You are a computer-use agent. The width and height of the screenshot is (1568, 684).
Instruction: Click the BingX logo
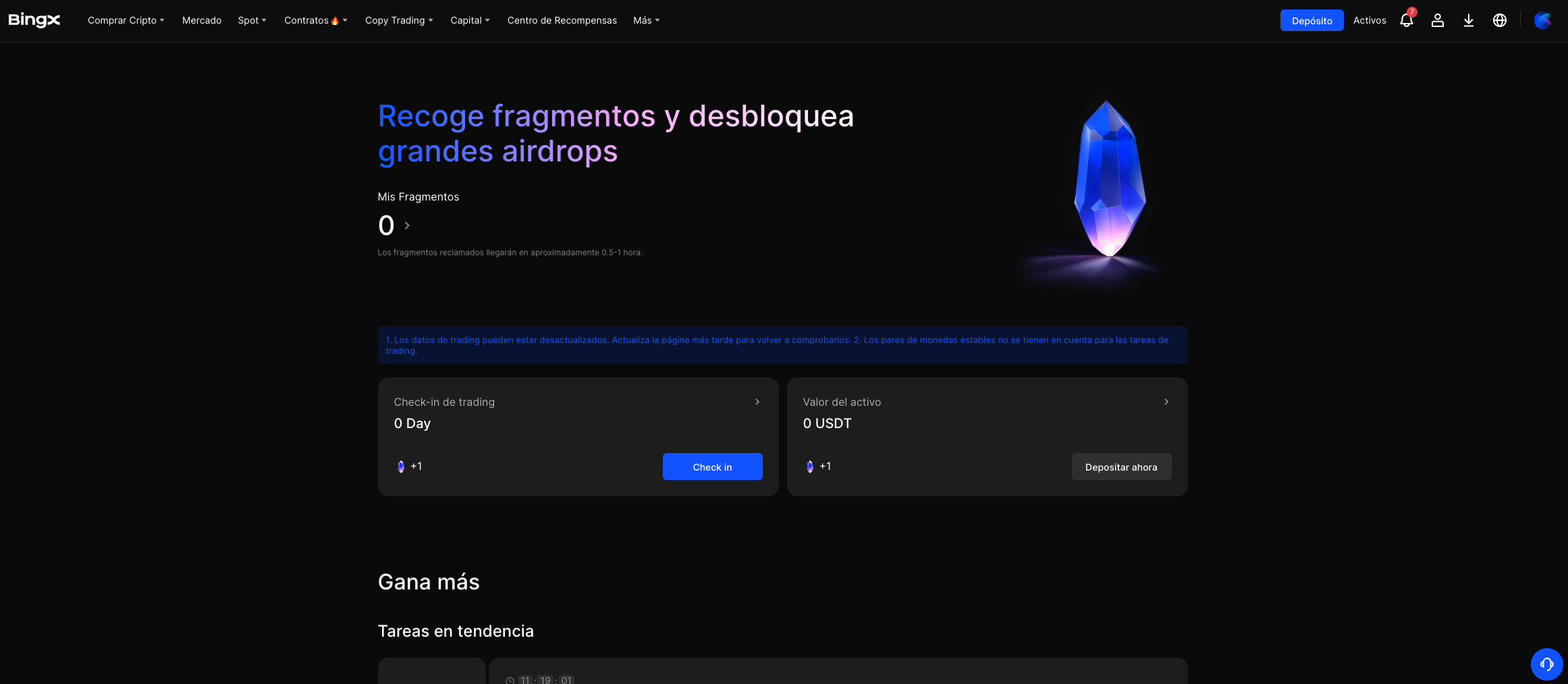(x=34, y=20)
